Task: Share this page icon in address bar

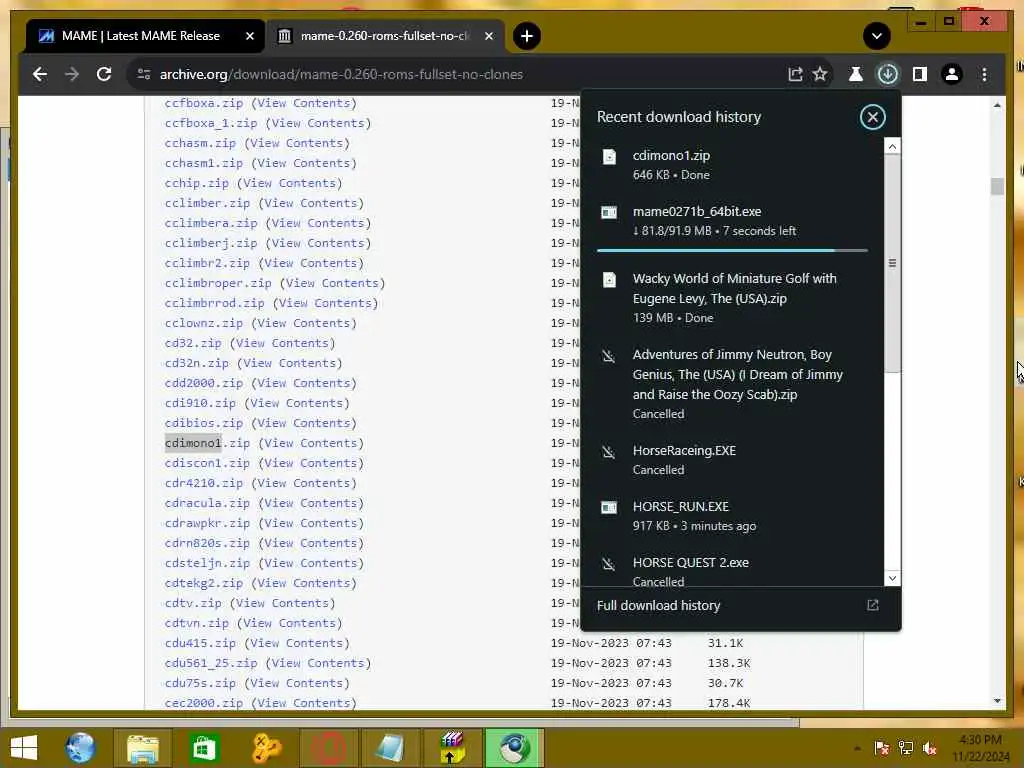Action: tap(795, 74)
